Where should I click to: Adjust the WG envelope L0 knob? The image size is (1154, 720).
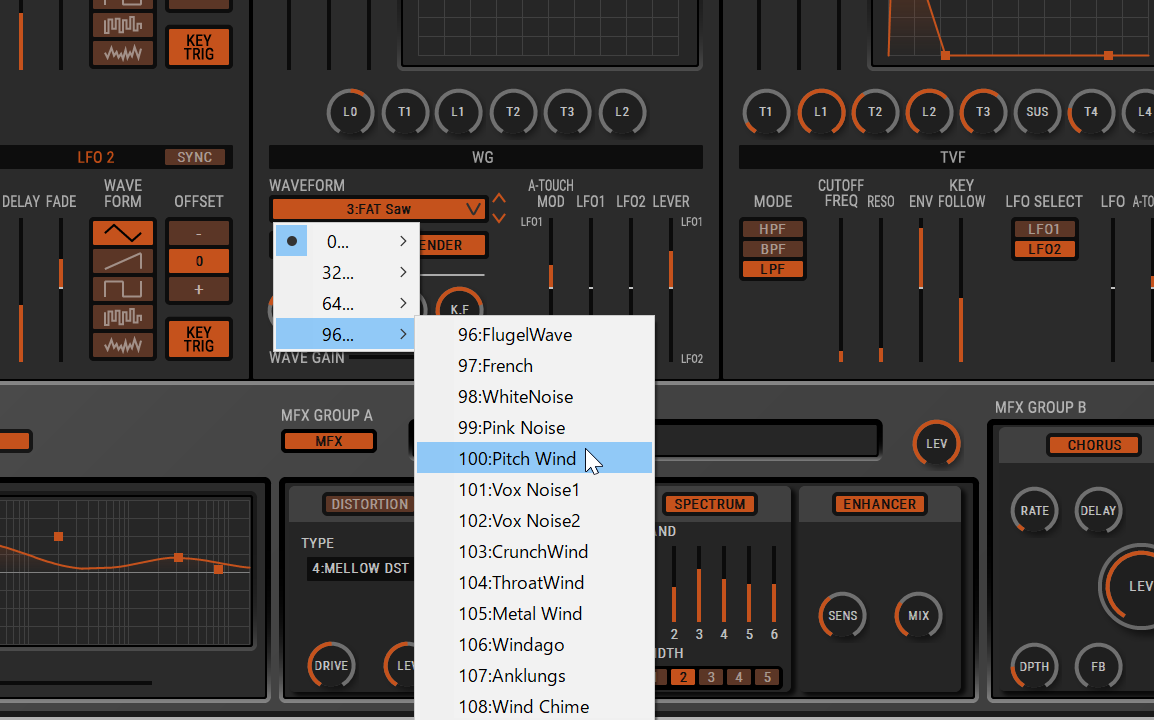[x=350, y=112]
